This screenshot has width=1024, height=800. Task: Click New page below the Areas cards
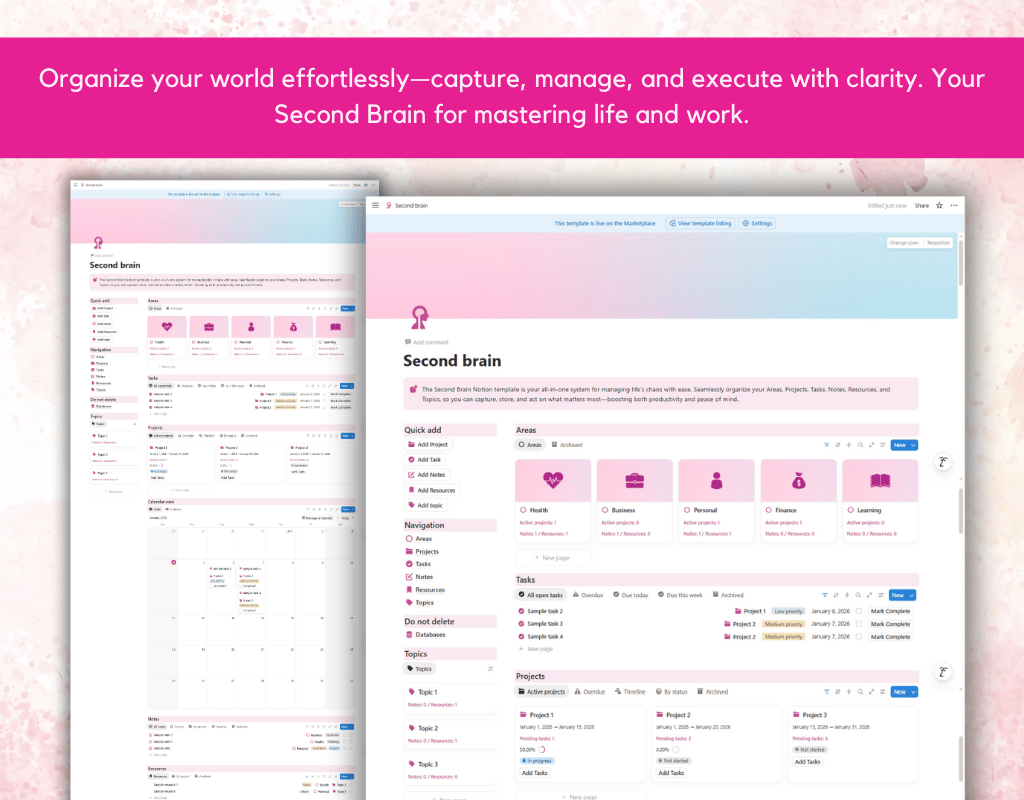click(552, 558)
